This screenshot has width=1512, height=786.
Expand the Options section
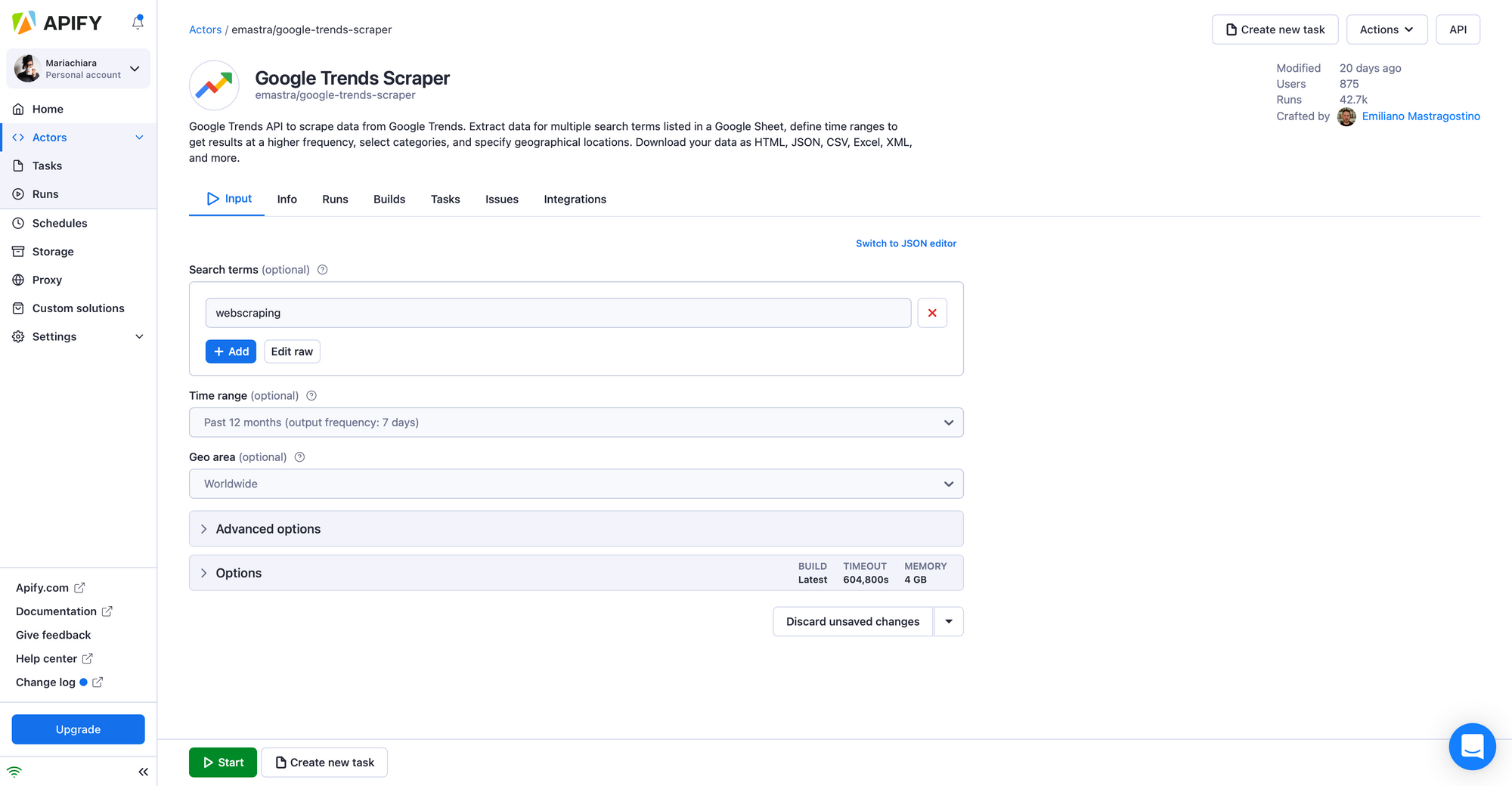pyautogui.click(x=576, y=573)
